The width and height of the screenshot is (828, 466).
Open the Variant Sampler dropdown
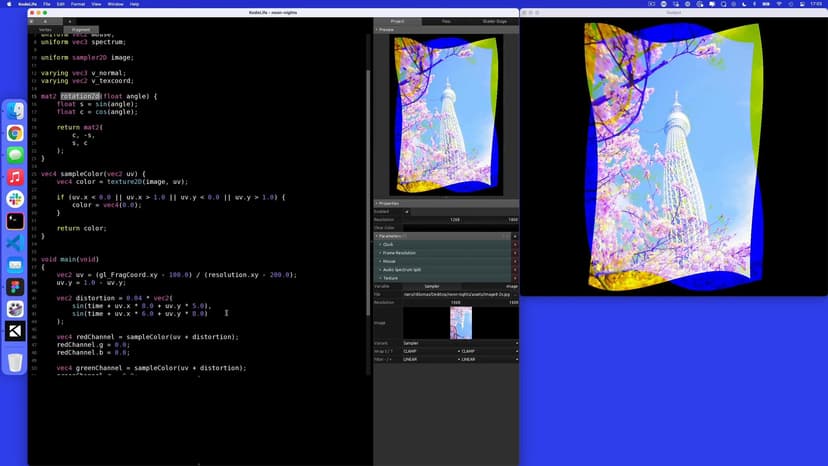460,343
